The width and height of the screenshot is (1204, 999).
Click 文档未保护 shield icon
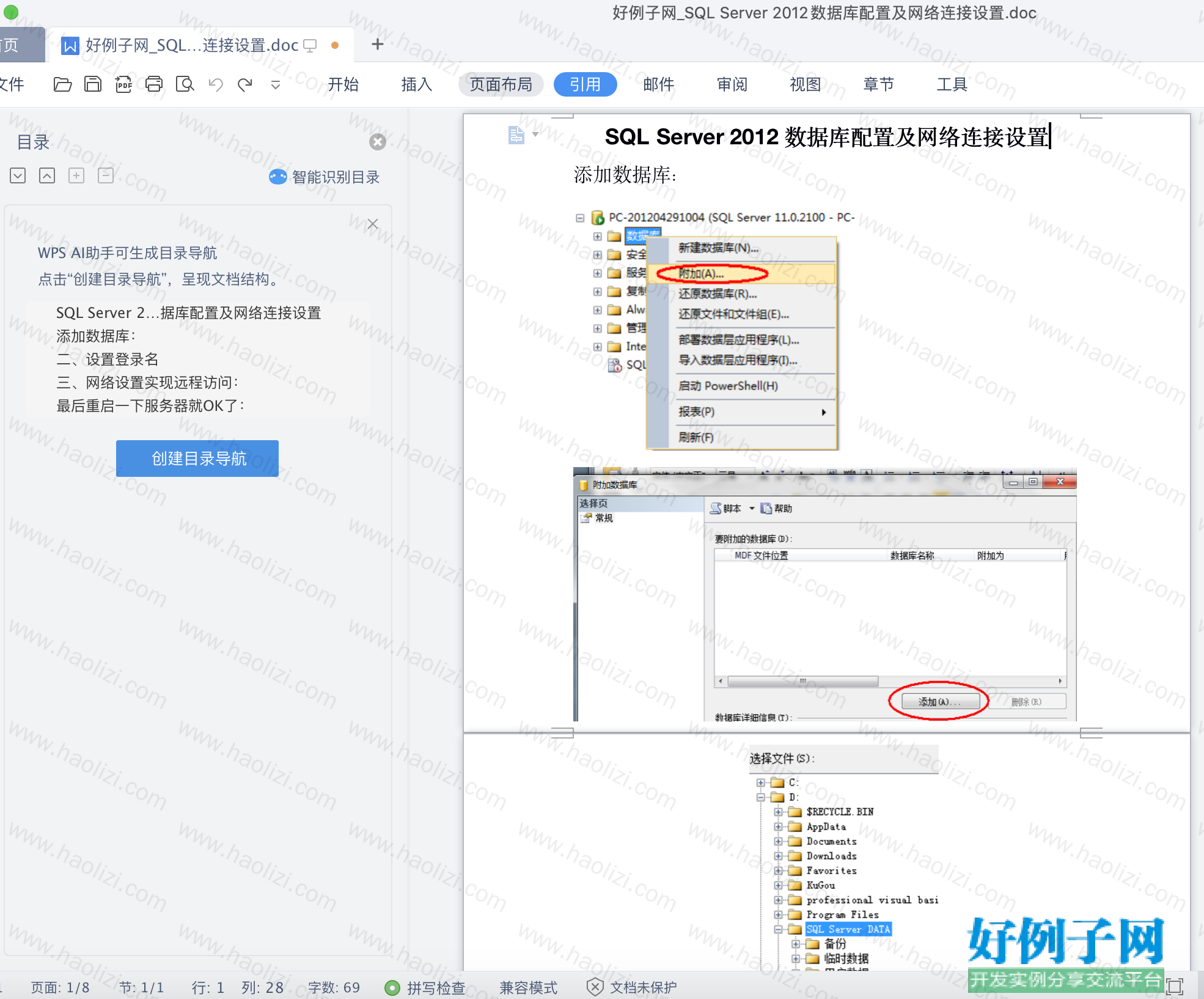pyautogui.click(x=595, y=987)
